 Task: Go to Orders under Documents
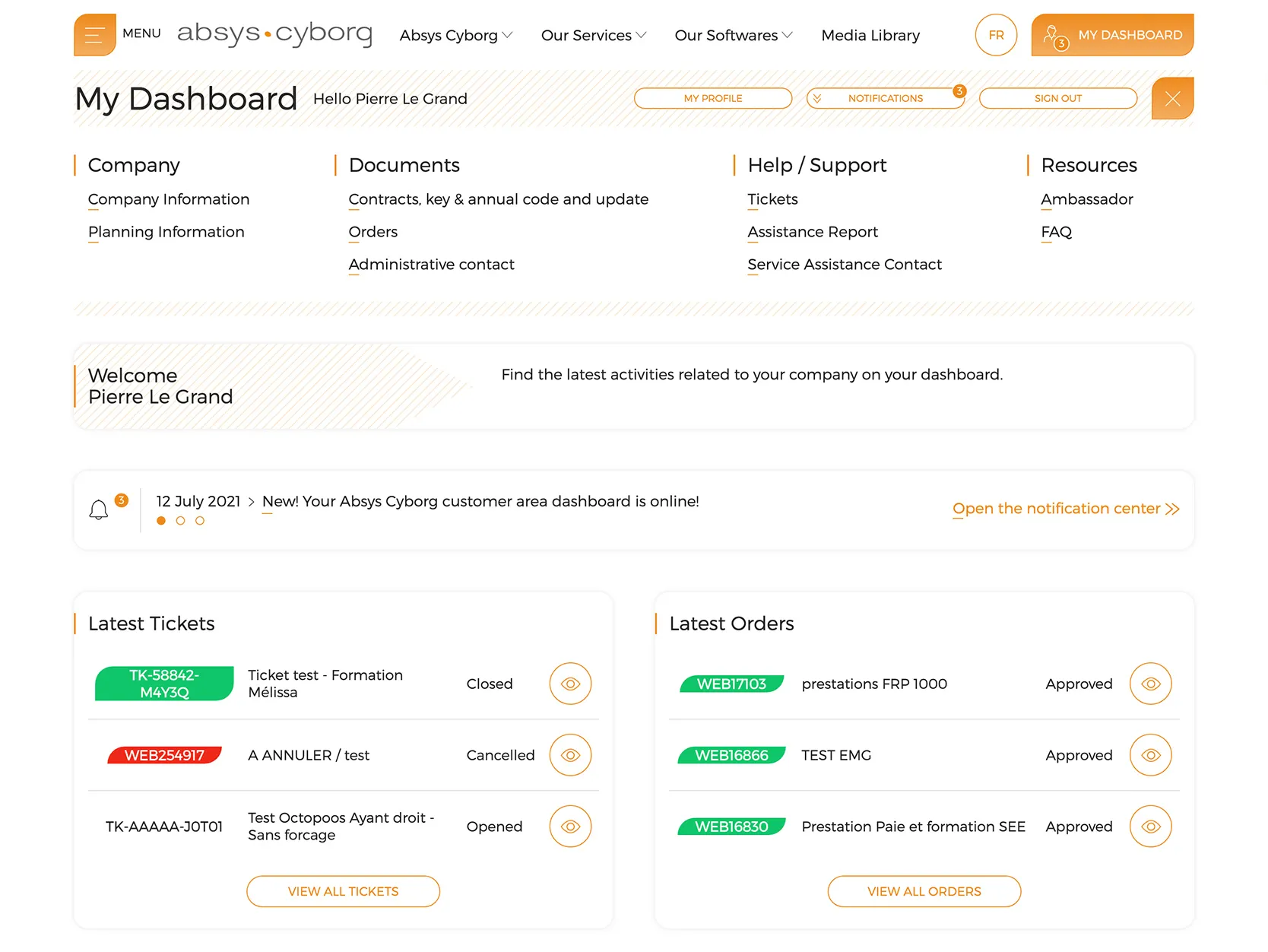click(x=373, y=232)
